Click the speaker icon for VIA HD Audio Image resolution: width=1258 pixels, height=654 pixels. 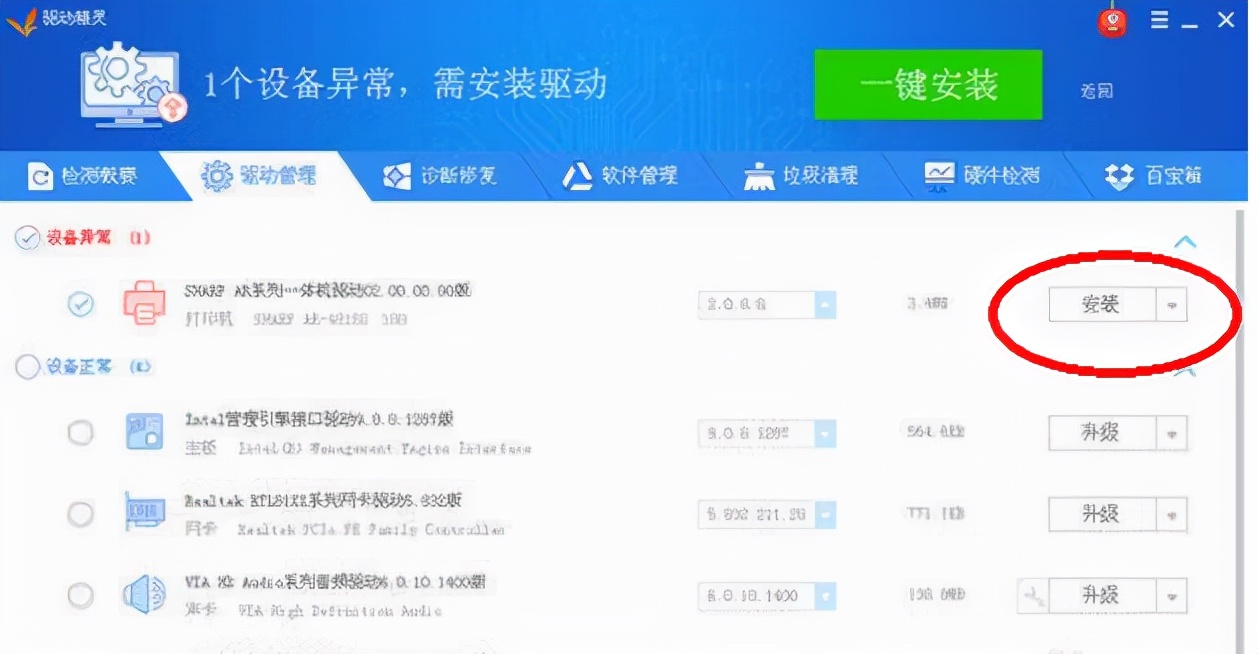(144, 595)
